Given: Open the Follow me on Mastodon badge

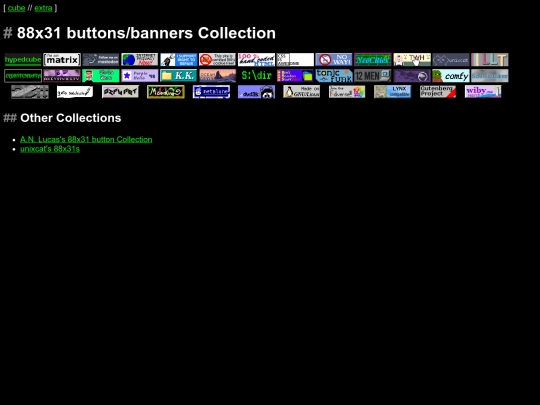Looking at the screenshot, I should point(101,60).
